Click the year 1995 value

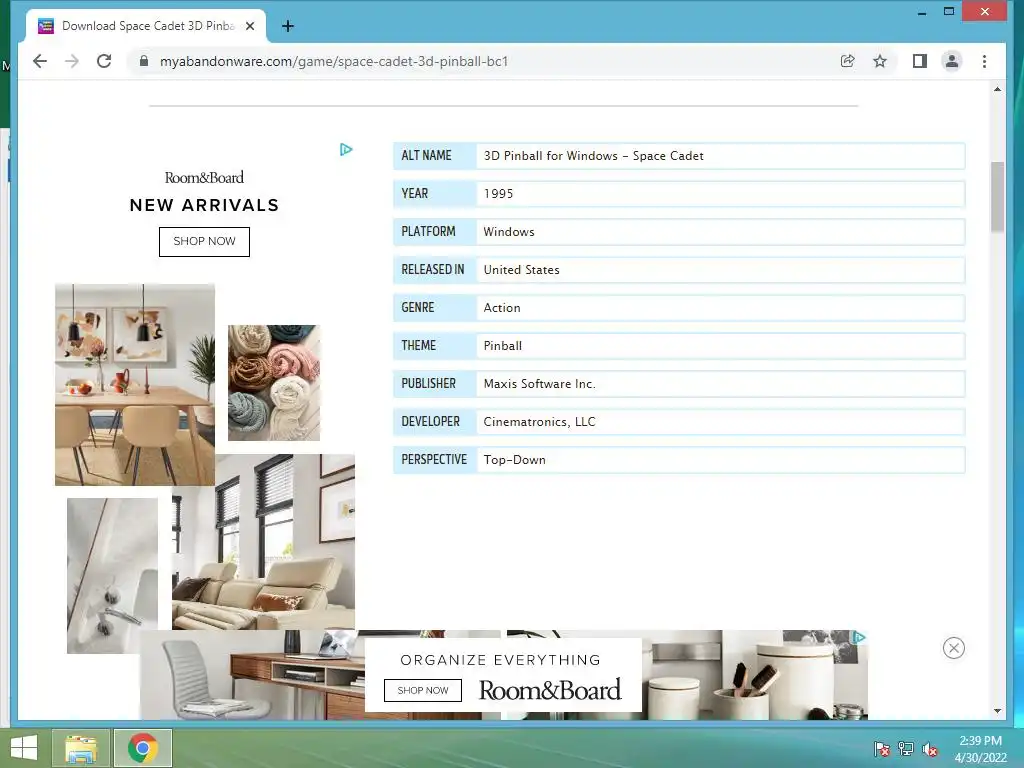498,194
